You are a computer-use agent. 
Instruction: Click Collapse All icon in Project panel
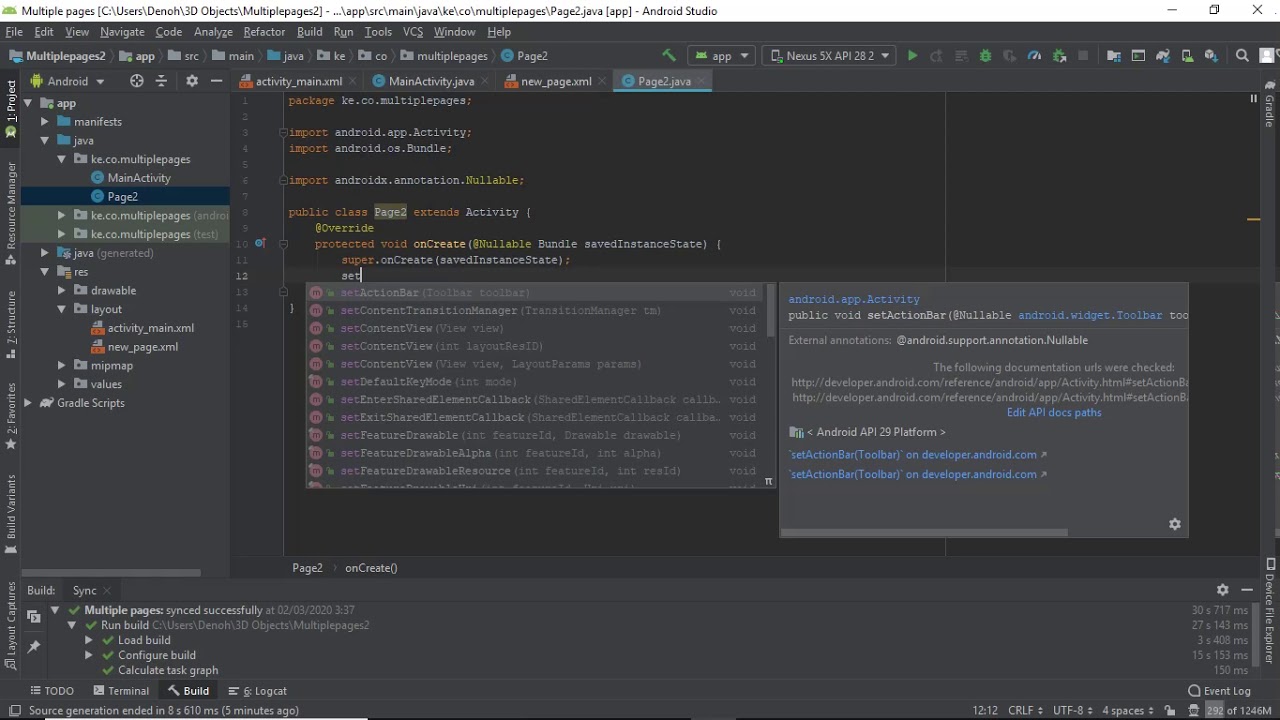pos(161,81)
